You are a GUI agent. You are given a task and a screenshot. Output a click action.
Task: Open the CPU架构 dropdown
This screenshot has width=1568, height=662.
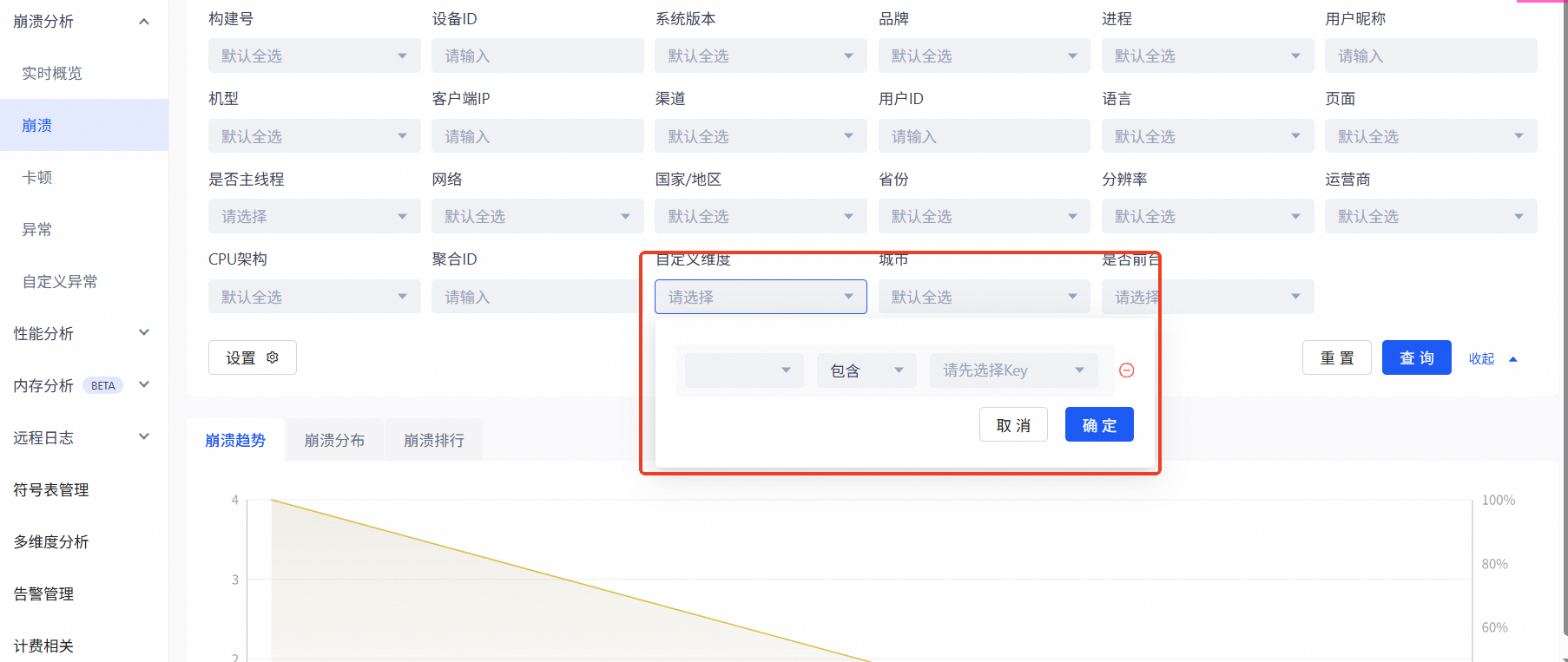point(314,297)
